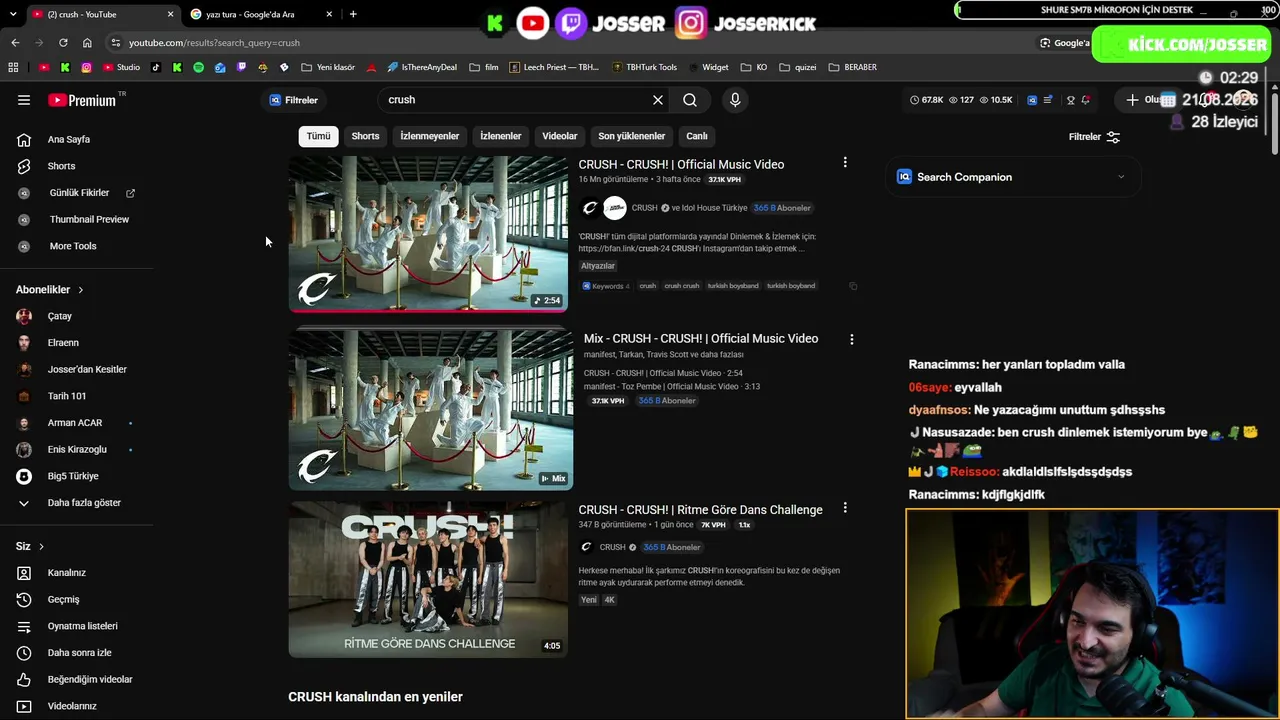Open the IsThereAnyDeal bookmark
The height and width of the screenshot is (720, 1280).
tap(422, 67)
